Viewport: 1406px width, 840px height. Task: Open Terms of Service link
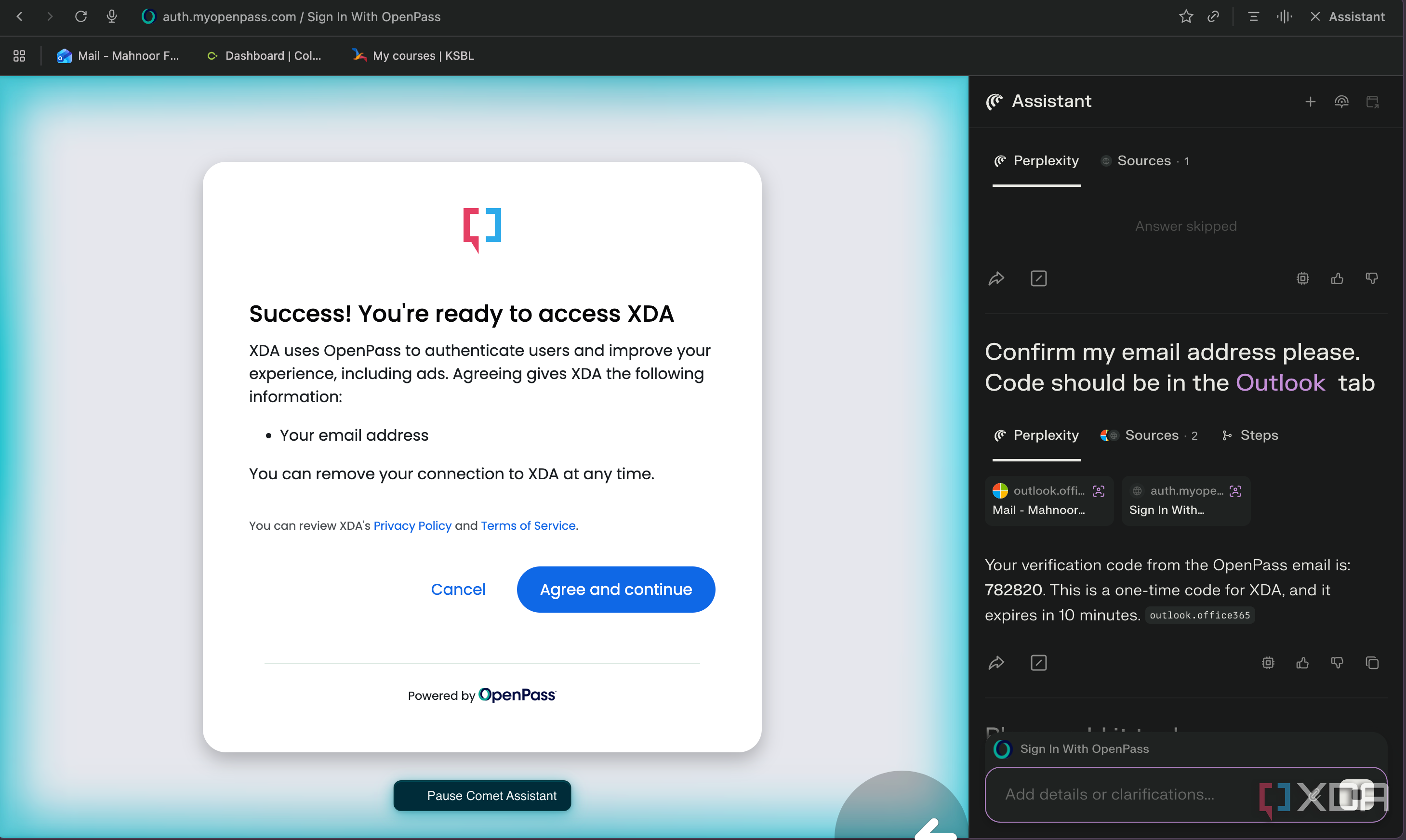pos(528,526)
